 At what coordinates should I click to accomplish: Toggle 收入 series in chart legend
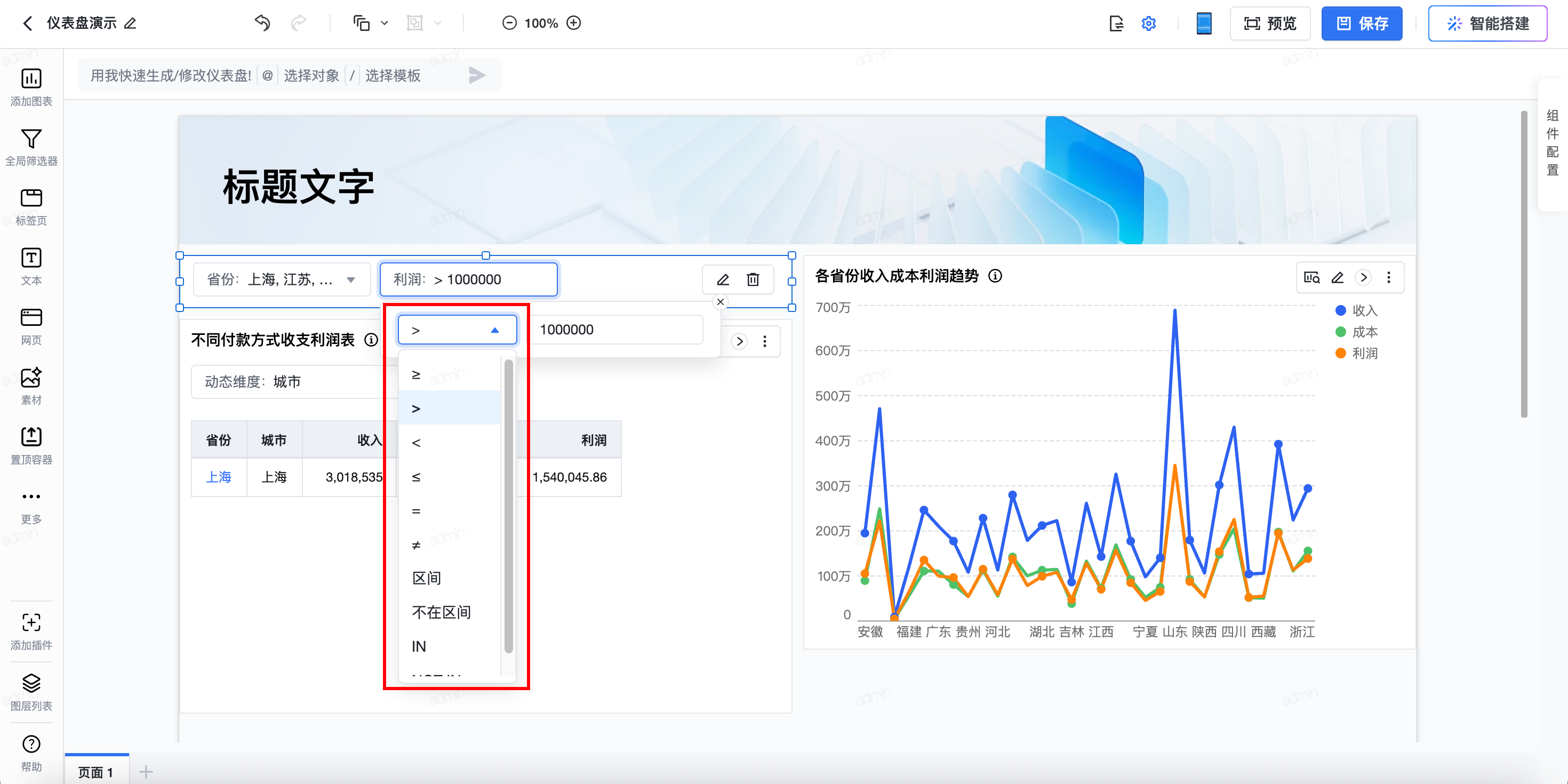click(1357, 310)
